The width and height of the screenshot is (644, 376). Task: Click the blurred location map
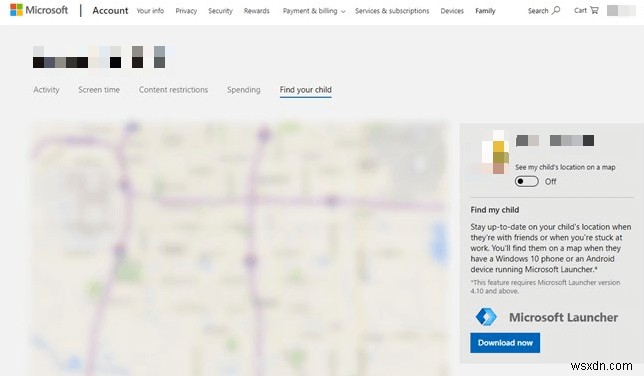[x=239, y=248]
